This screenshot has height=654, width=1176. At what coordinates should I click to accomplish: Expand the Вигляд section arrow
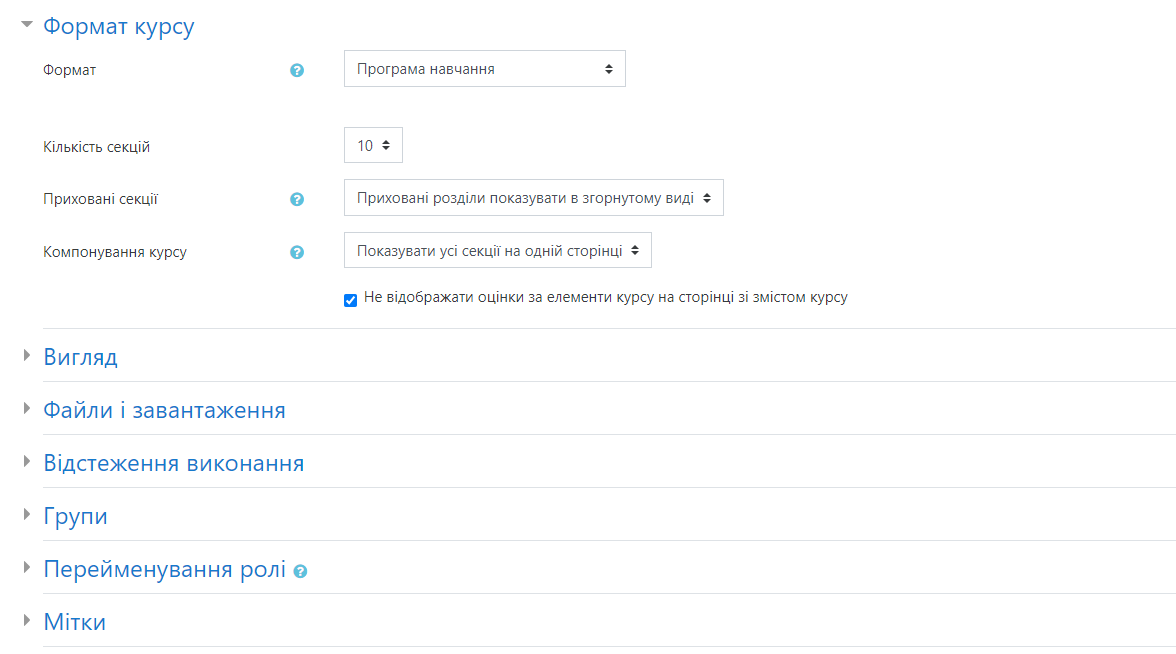[x=27, y=356]
